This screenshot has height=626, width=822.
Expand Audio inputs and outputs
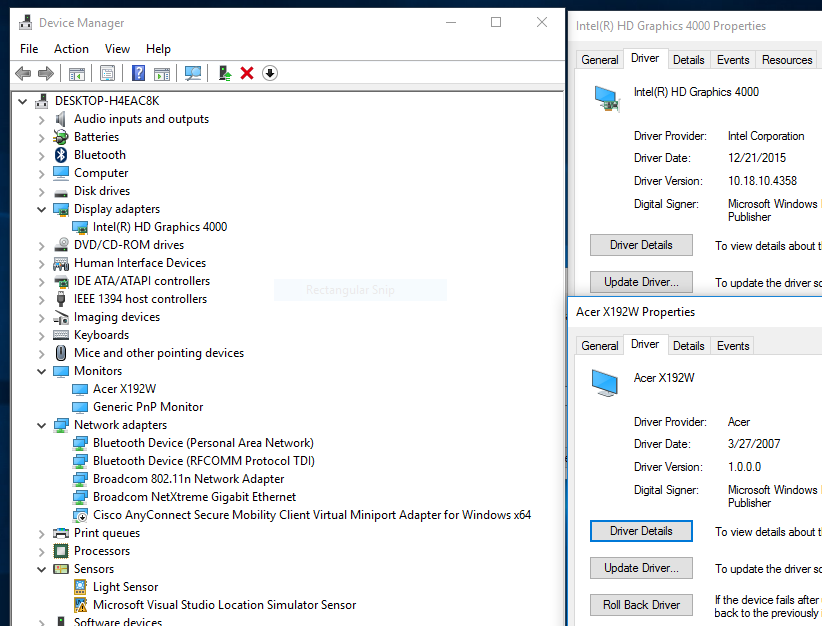tap(41, 120)
